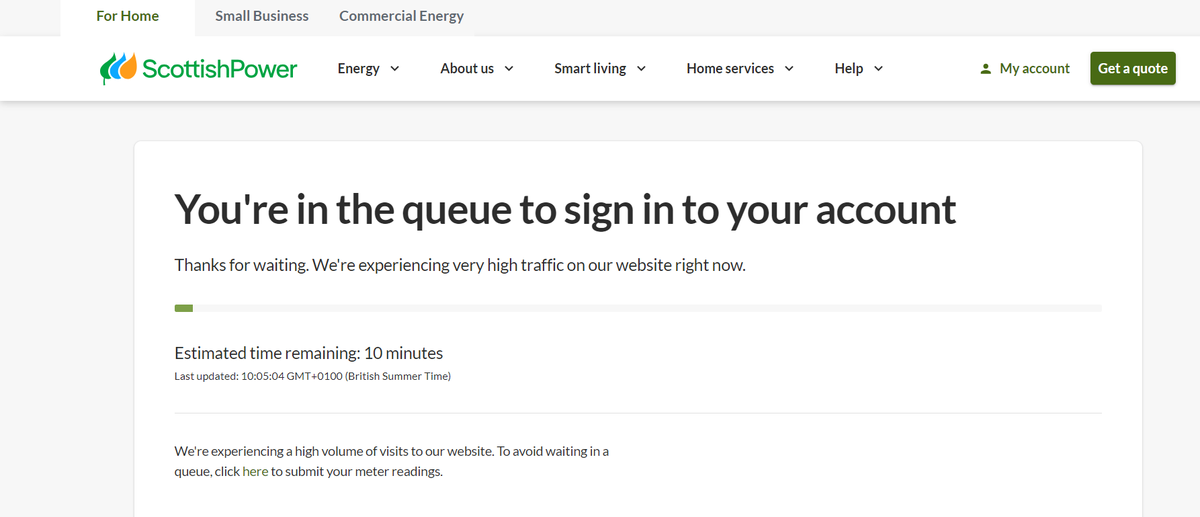Open the Smart living menu
The height and width of the screenshot is (517, 1200).
tap(600, 68)
